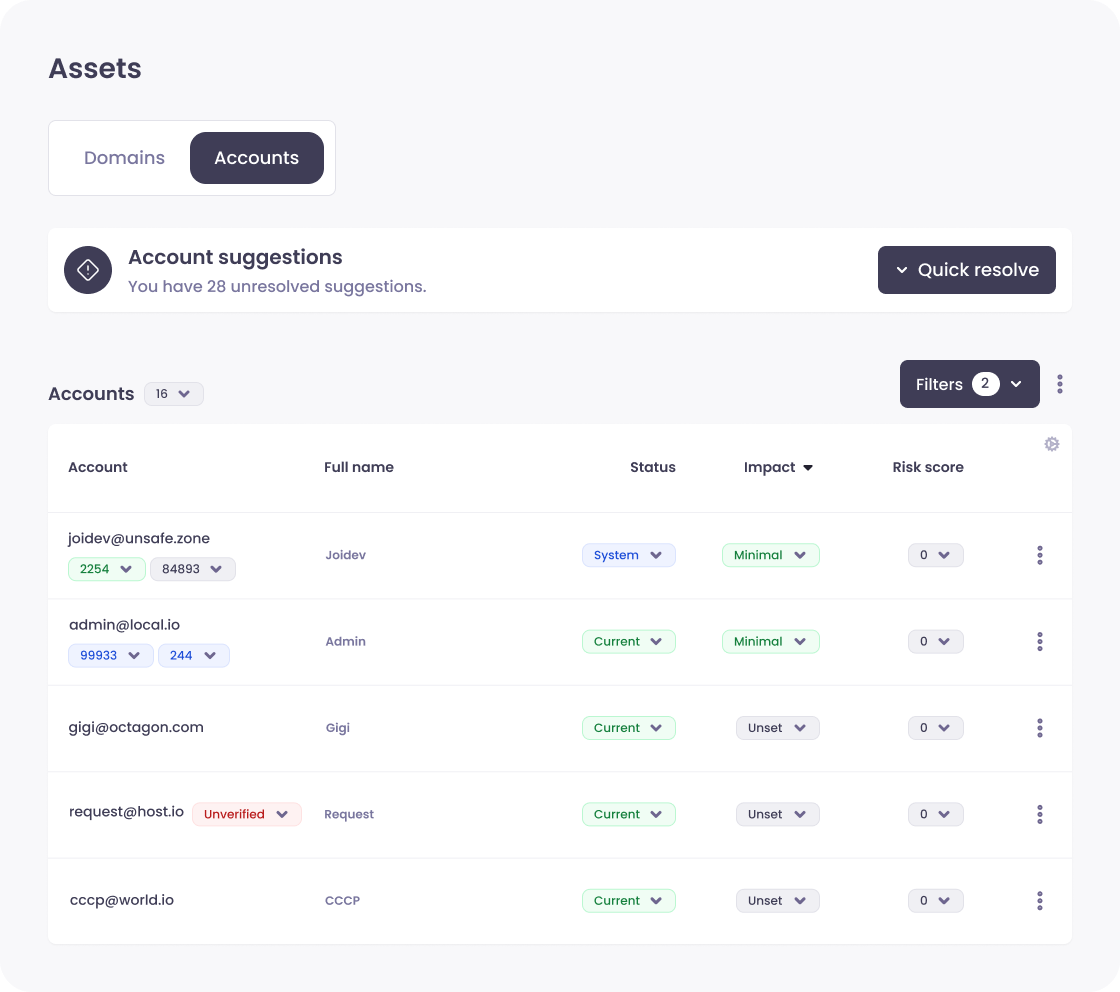
Task: Click the full name Admin
Action: click(x=346, y=641)
